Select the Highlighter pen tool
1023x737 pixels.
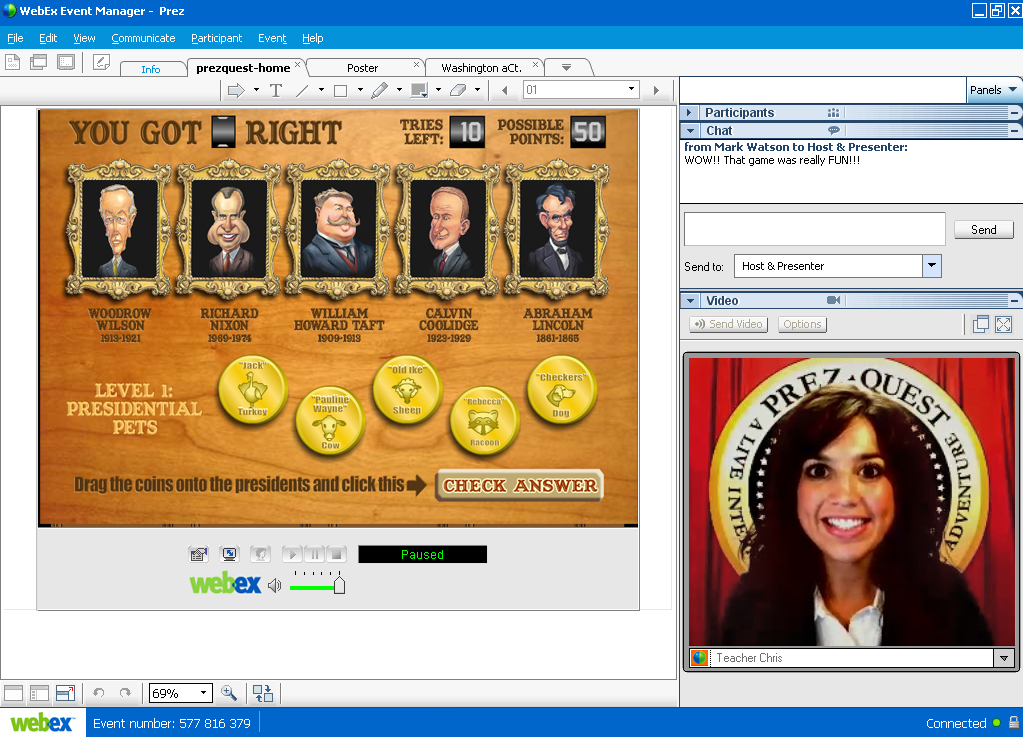tap(380, 91)
